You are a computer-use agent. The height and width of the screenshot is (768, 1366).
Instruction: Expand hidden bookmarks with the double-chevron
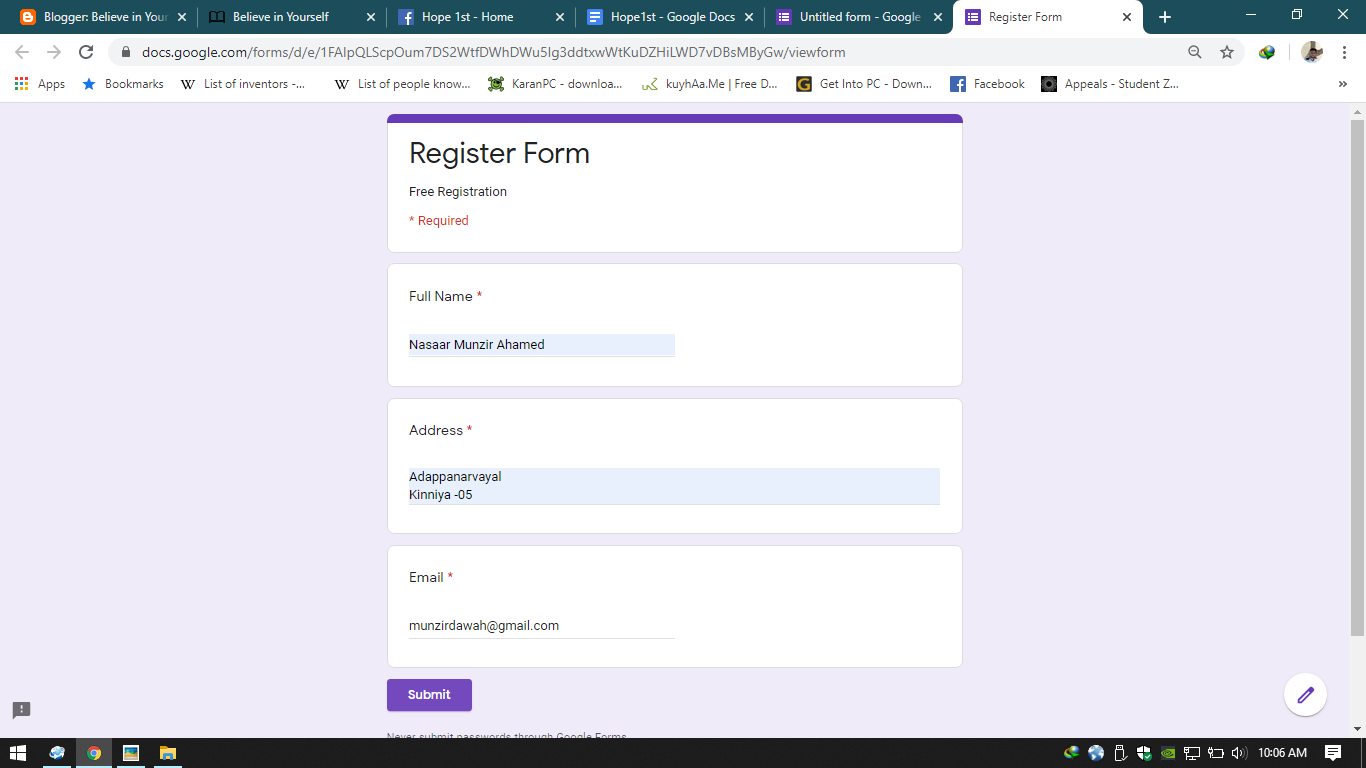point(1343,84)
